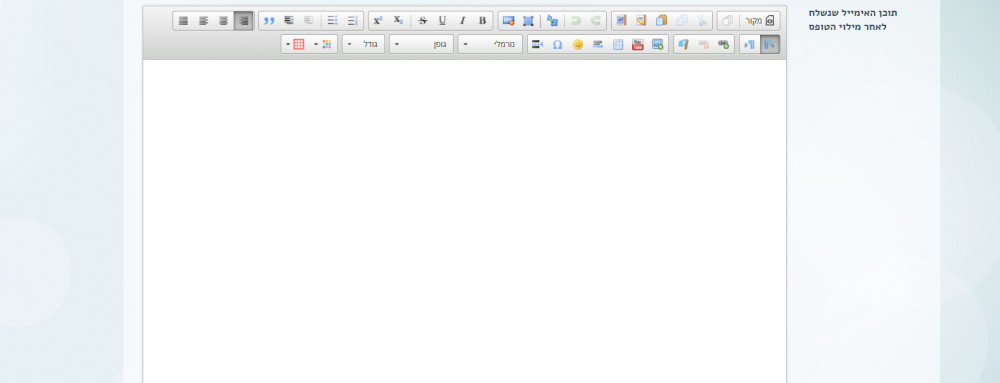The height and width of the screenshot is (383, 1000).
Task: Click the תוכן האימייל שנשלח label text
Action: (x=853, y=13)
